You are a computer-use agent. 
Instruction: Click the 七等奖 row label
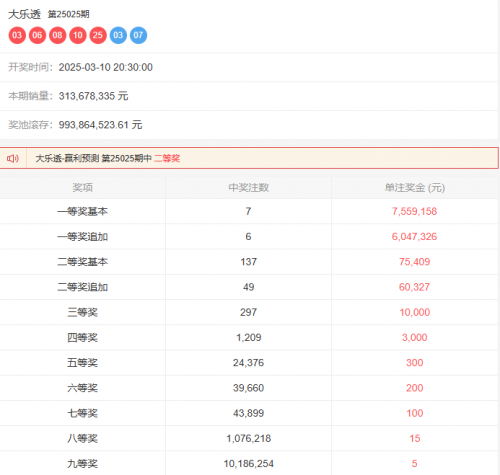83,413
